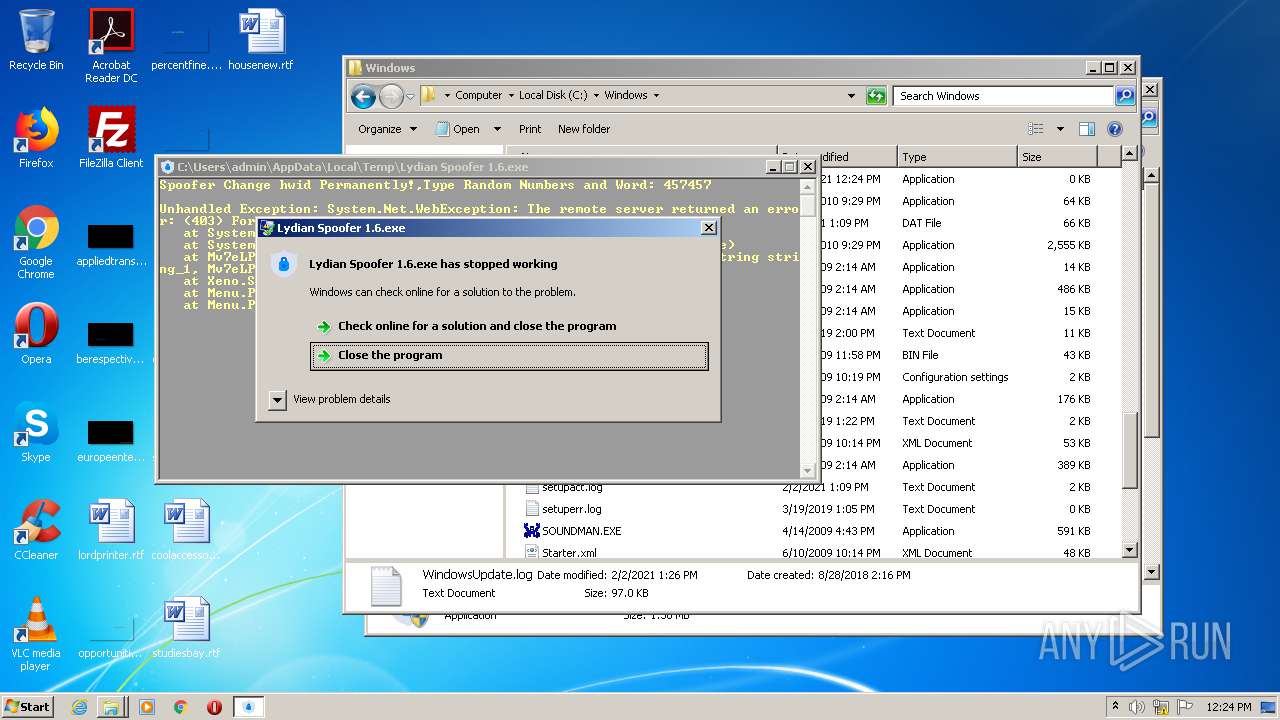Select DAT File type cell
The width and height of the screenshot is (1280, 720).
[x=921, y=223]
